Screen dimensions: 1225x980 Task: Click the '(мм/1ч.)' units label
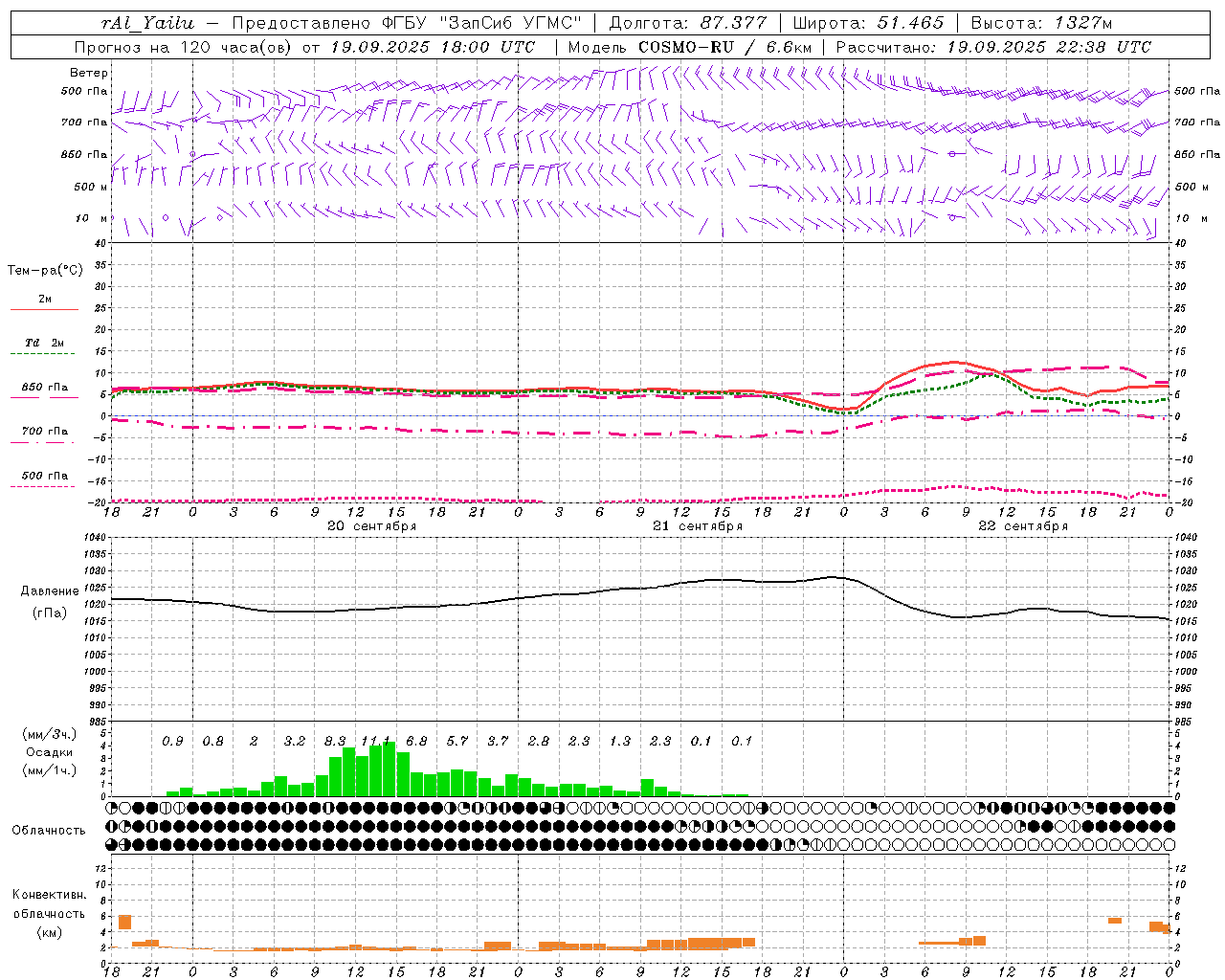(49, 771)
